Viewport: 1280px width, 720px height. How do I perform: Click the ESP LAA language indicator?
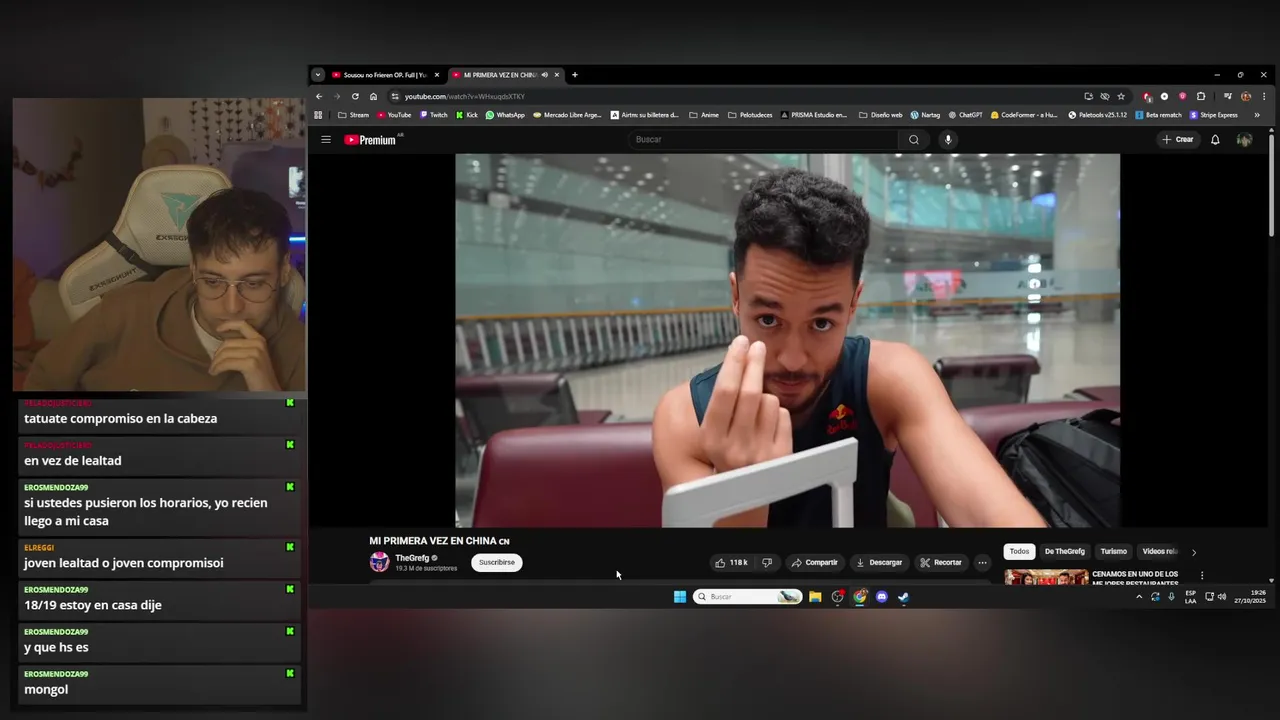[1190, 597]
